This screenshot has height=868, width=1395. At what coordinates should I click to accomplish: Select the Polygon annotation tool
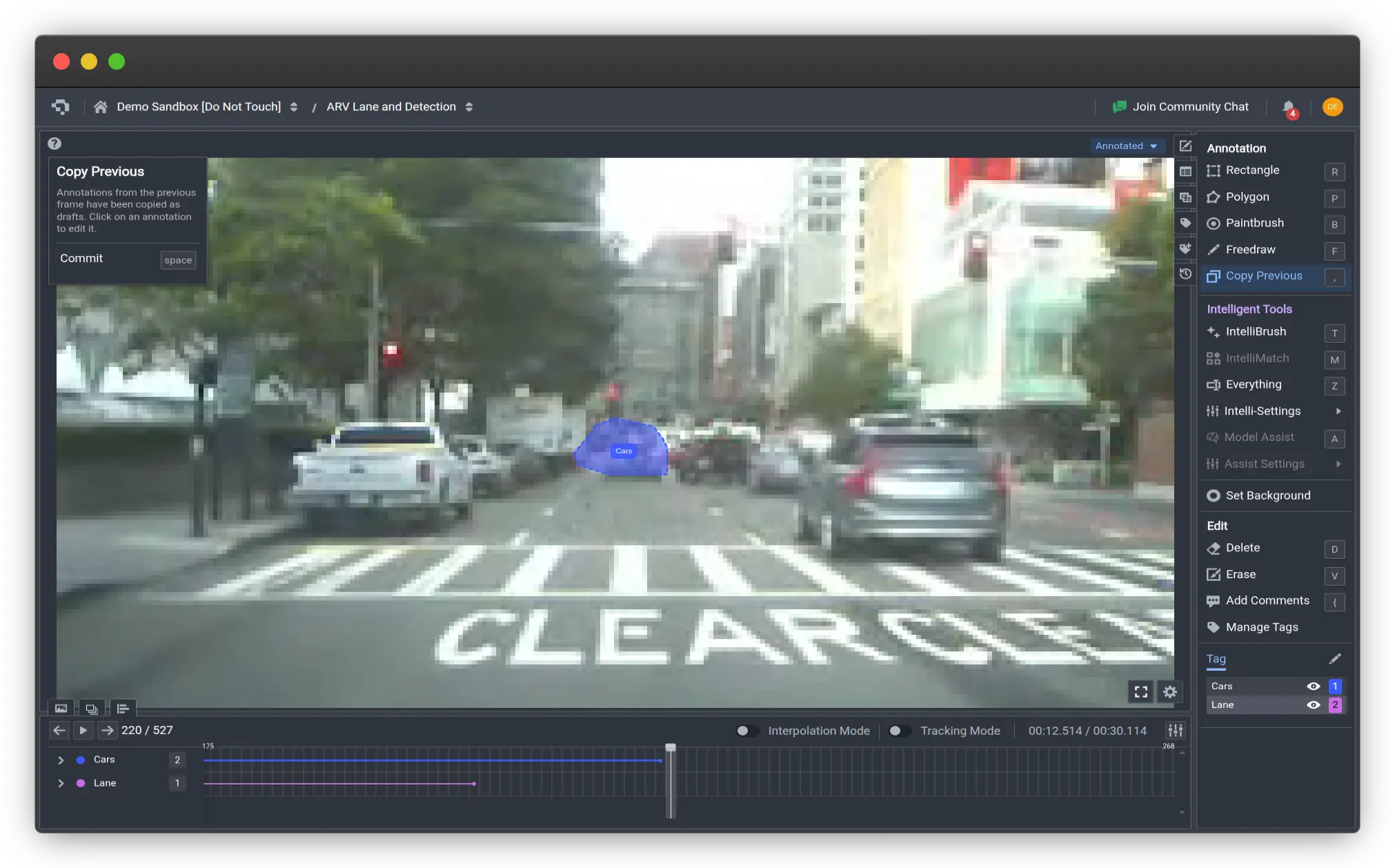tap(1247, 197)
